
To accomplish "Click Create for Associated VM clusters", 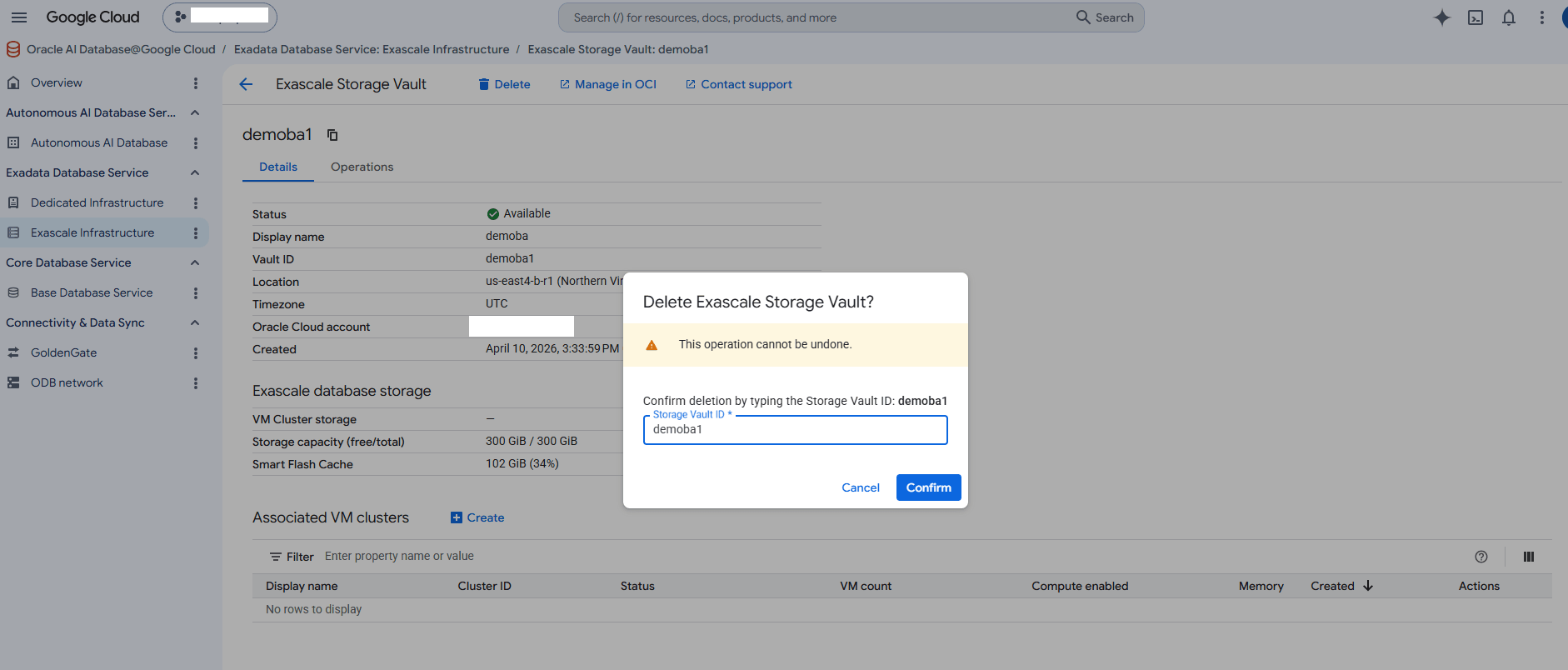I will click(477, 517).
